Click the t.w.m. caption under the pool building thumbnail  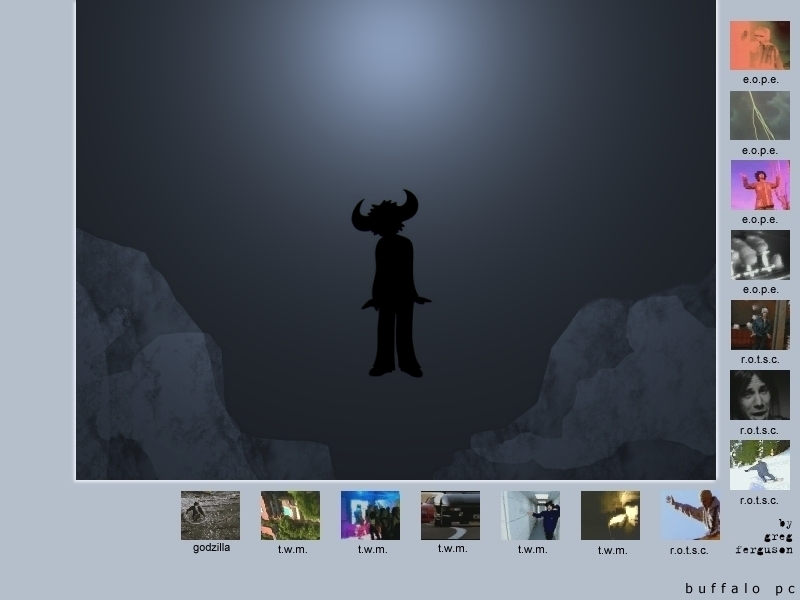pyautogui.click(x=292, y=549)
